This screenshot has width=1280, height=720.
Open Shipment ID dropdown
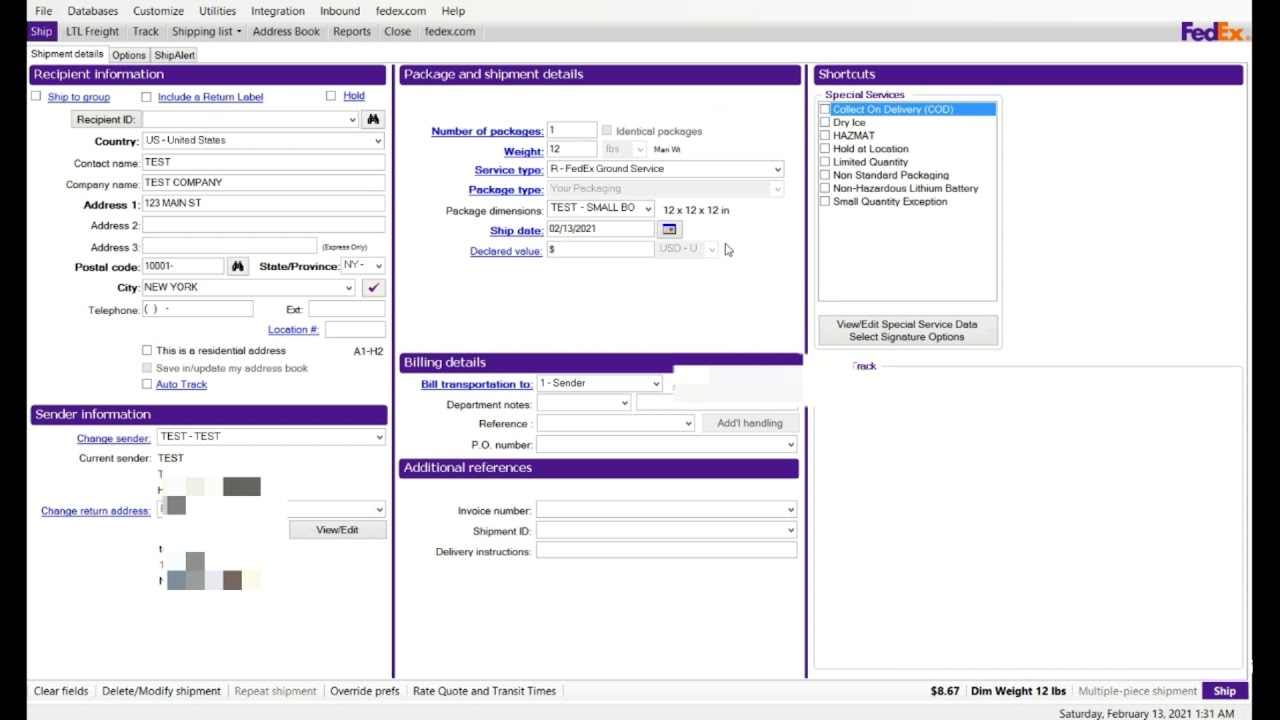coord(790,531)
